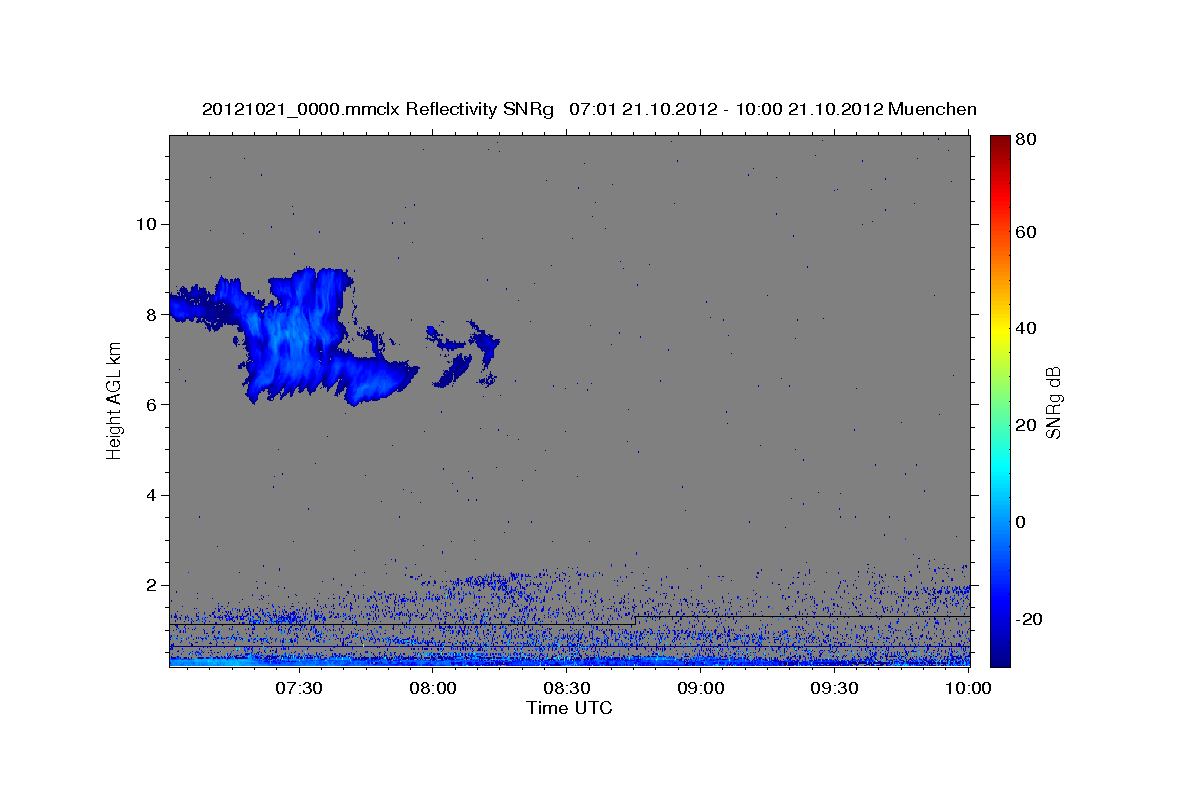This screenshot has width=1200, height=800.
Task: Click the 10:00 time tick label
Action: (966, 688)
